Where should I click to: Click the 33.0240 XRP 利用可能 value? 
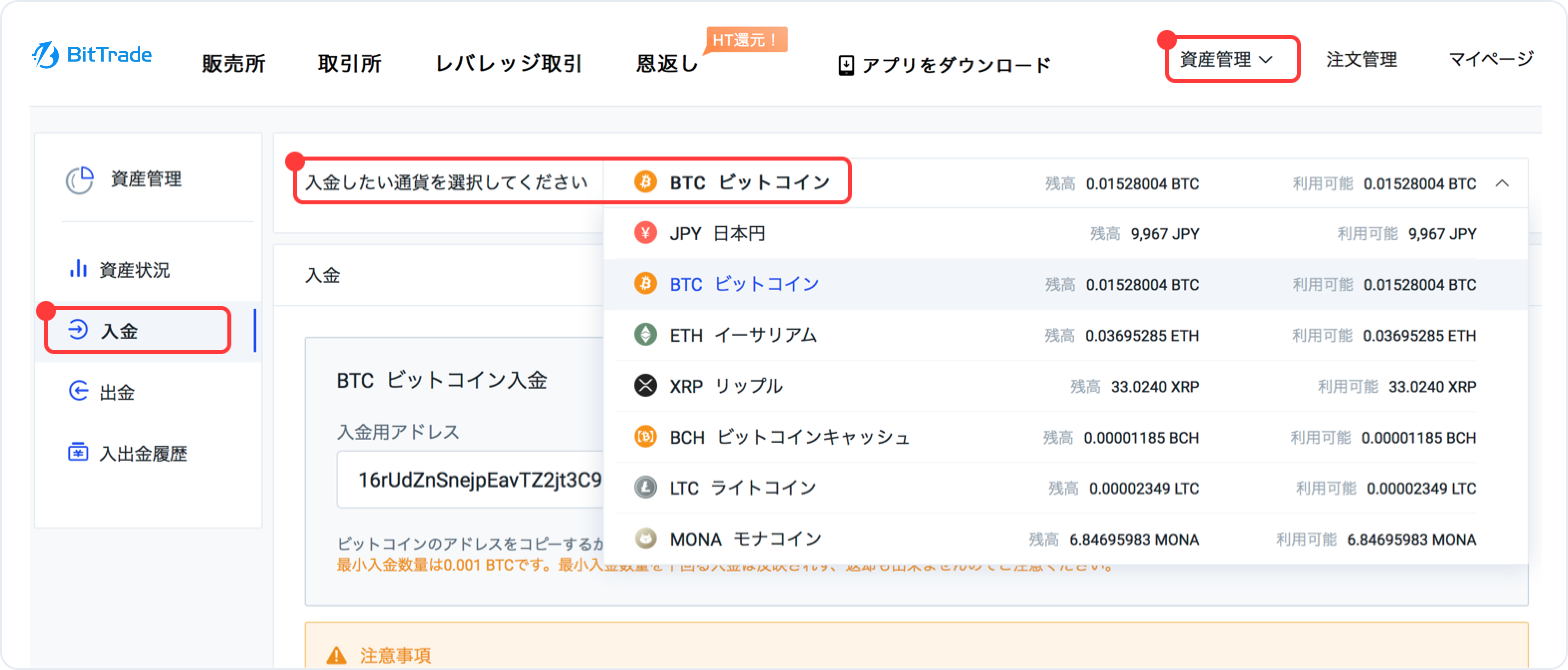coord(1432,387)
